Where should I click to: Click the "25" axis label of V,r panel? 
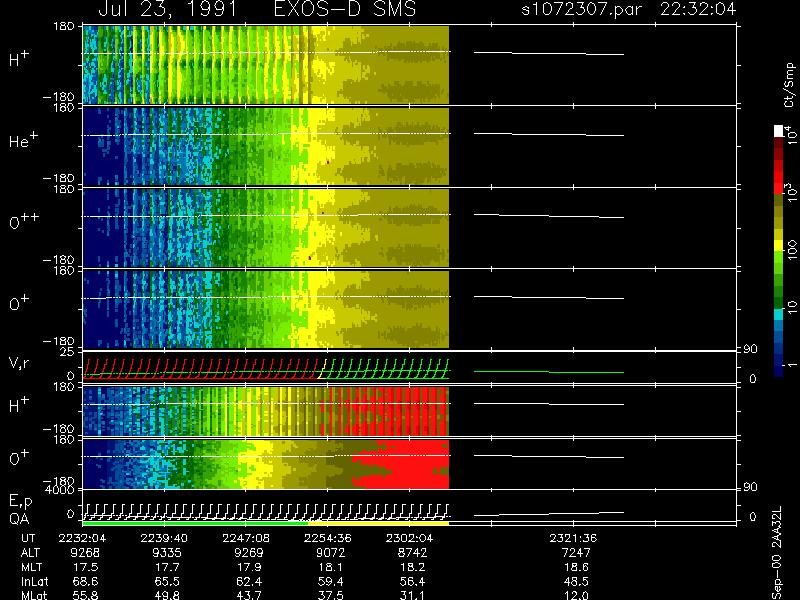point(68,352)
